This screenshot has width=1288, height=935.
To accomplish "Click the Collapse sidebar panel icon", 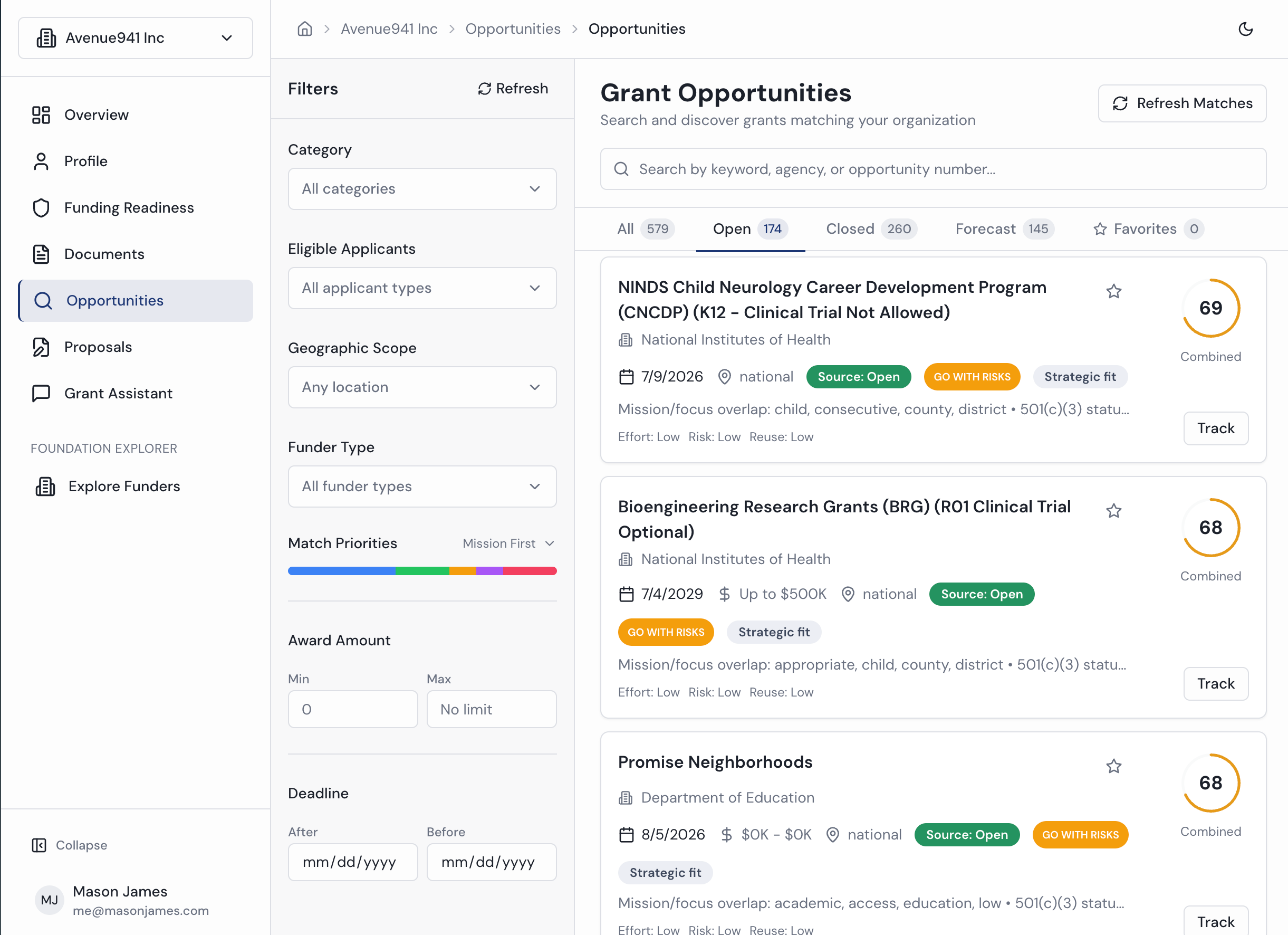I will tap(39, 845).
